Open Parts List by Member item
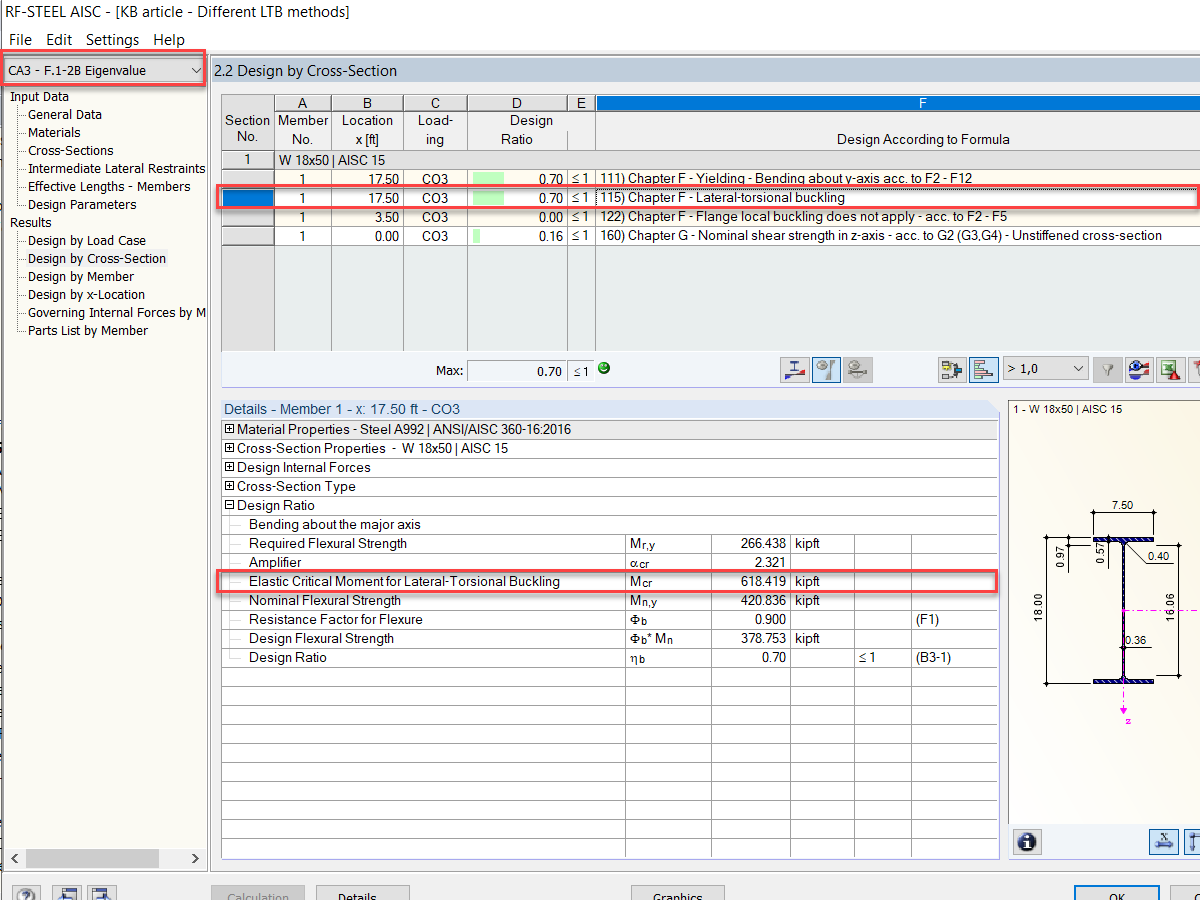Viewport: 1200px width, 900px height. pos(88,331)
